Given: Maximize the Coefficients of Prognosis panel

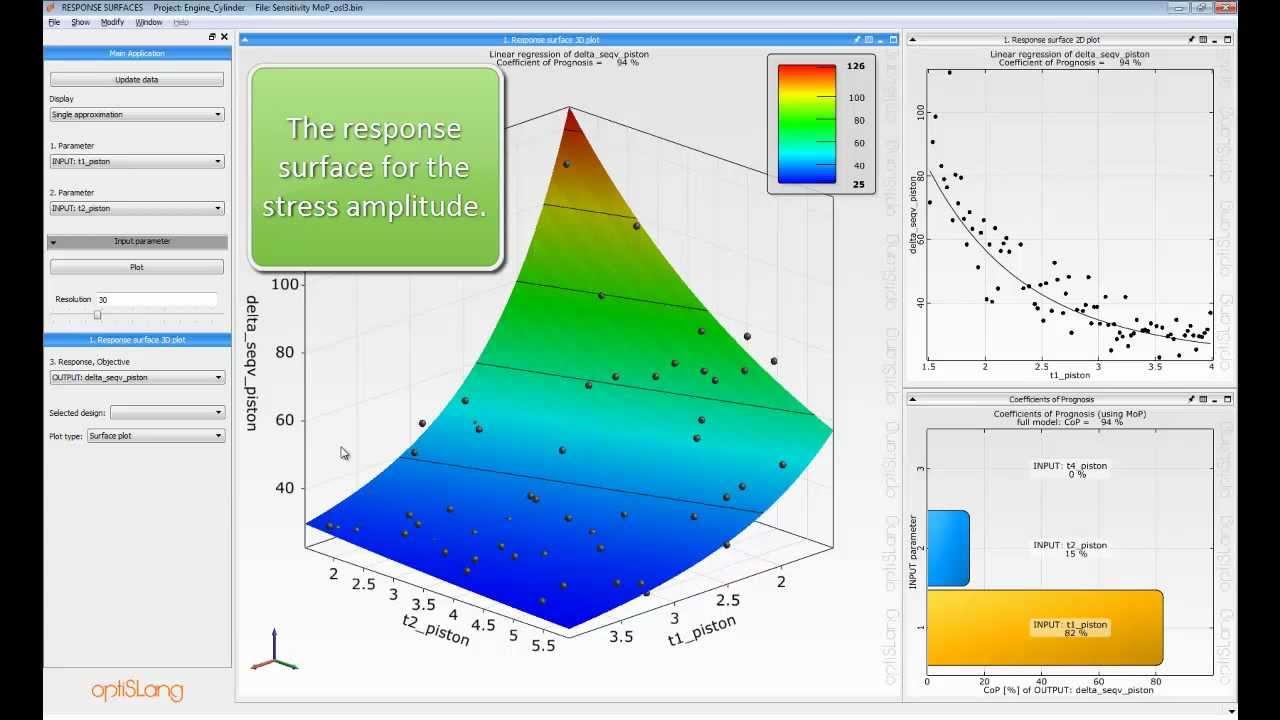Looking at the screenshot, I should (x=1228, y=399).
